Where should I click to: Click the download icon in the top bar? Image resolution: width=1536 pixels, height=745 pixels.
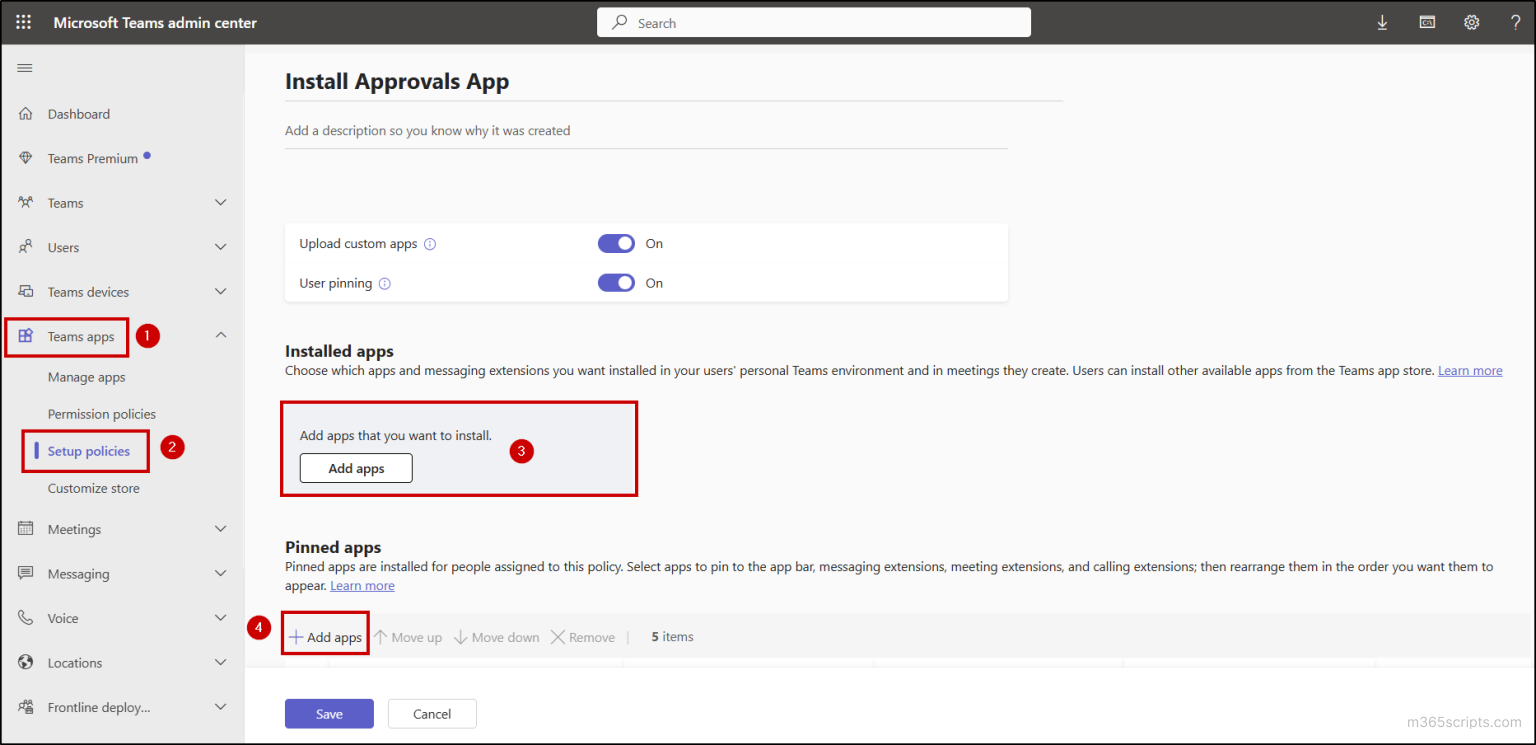tap(1383, 21)
